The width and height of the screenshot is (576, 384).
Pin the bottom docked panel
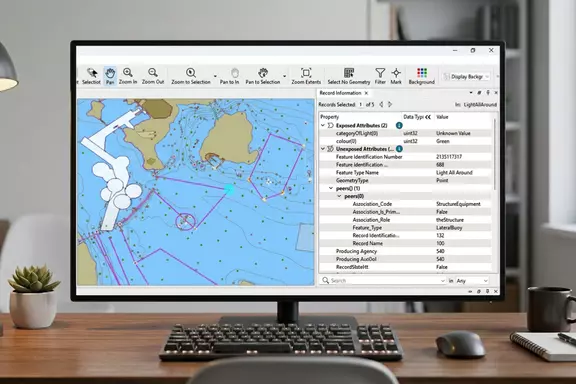(487, 291)
